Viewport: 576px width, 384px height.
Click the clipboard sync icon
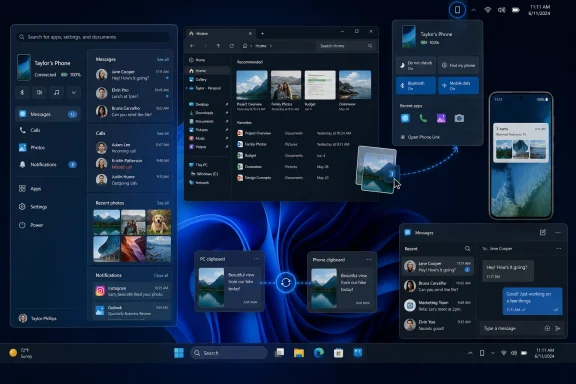click(285, 283)
